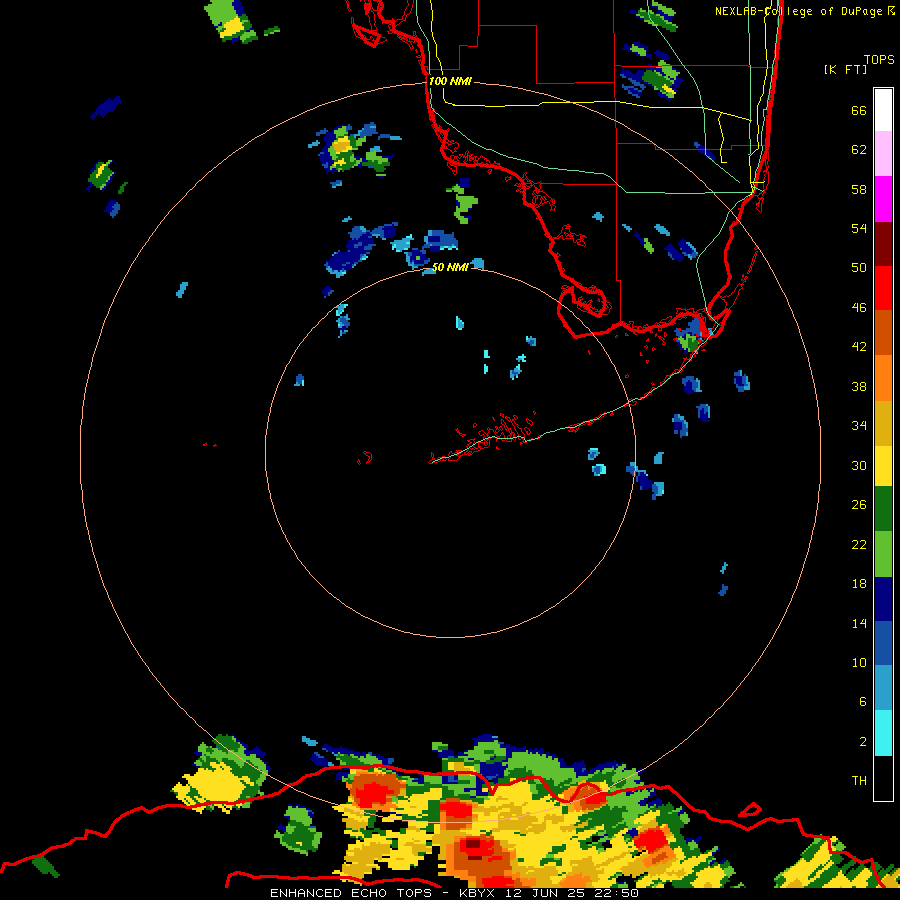Click the 46 legend value
Image resolution: width=900 pixels, height=900 pixels.
click(x=859, y=307)
